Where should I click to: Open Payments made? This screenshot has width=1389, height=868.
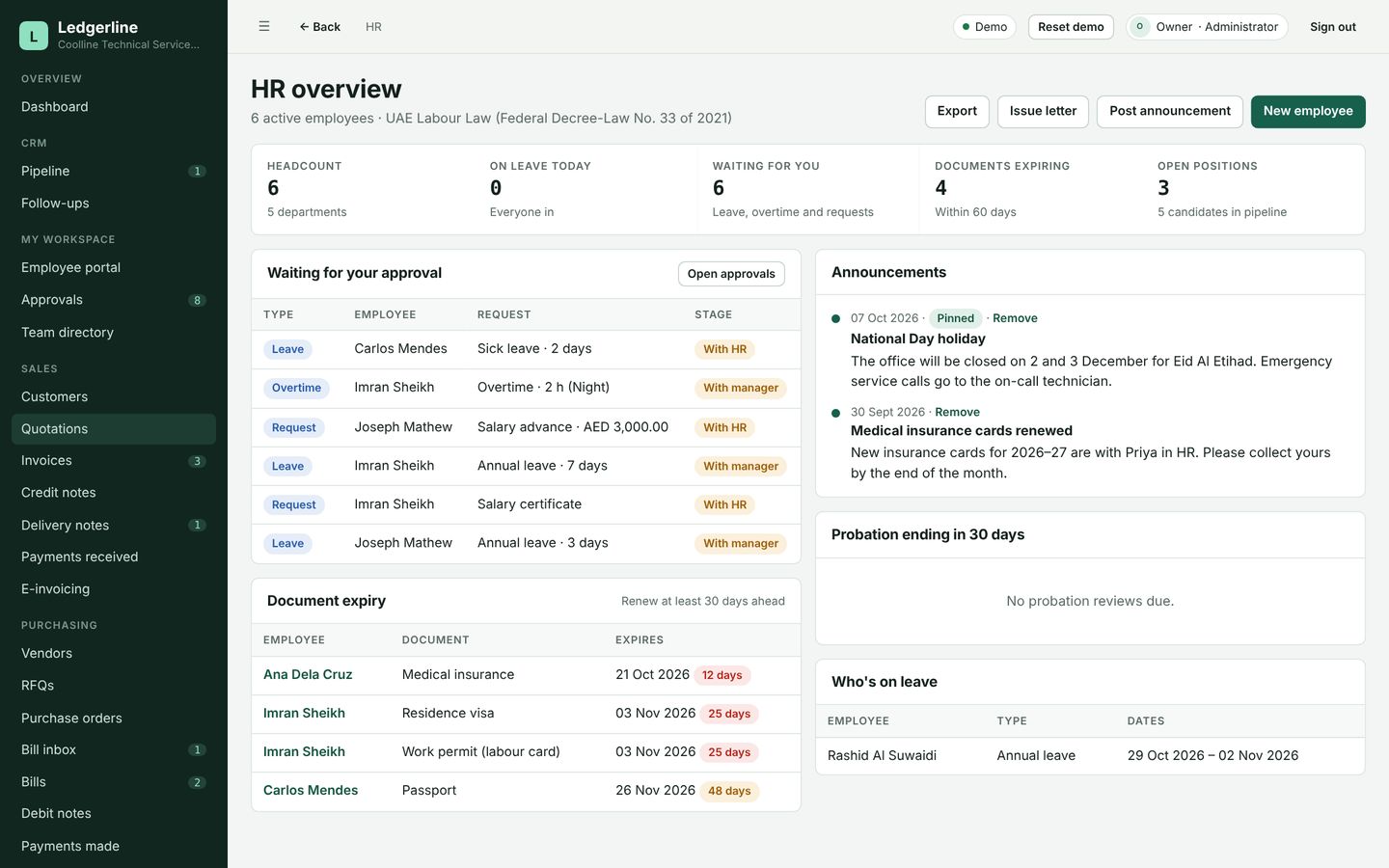point(114,847)
